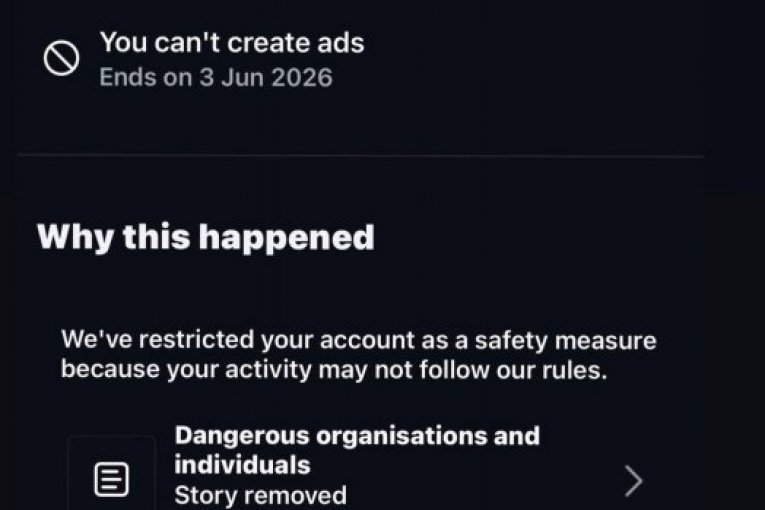
Task: Click the "We've restricted your account" text line
Action: pos(359,340)
